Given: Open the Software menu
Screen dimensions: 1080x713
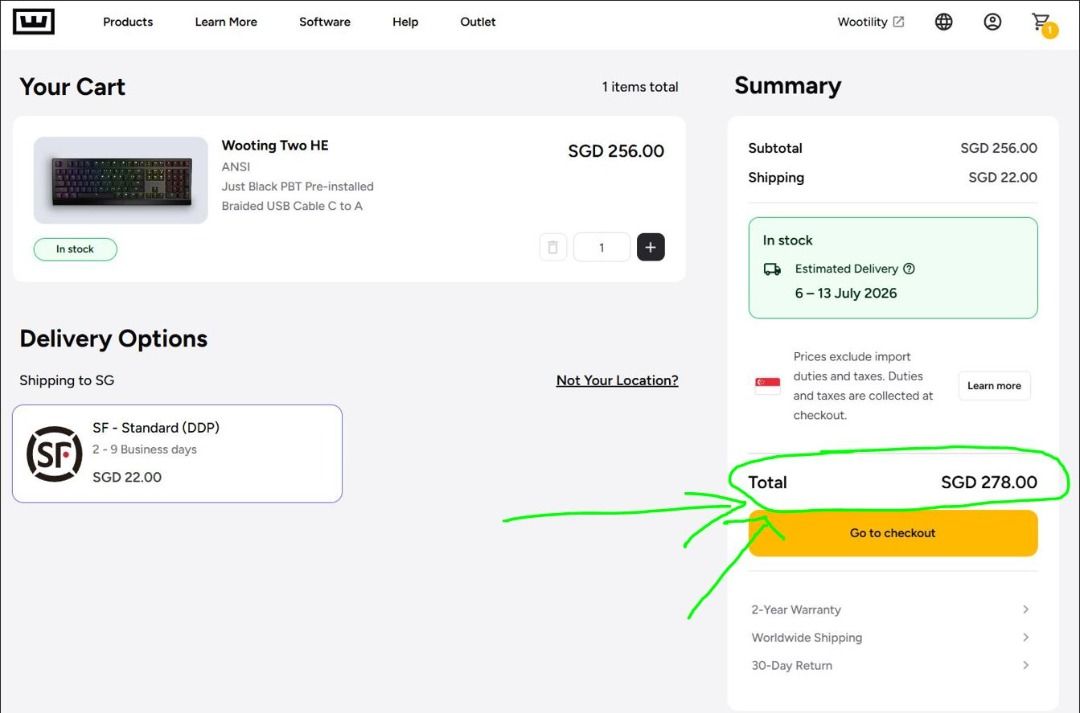Looking at the screenshot, I should pyautogui.click(x=324, y=22).
